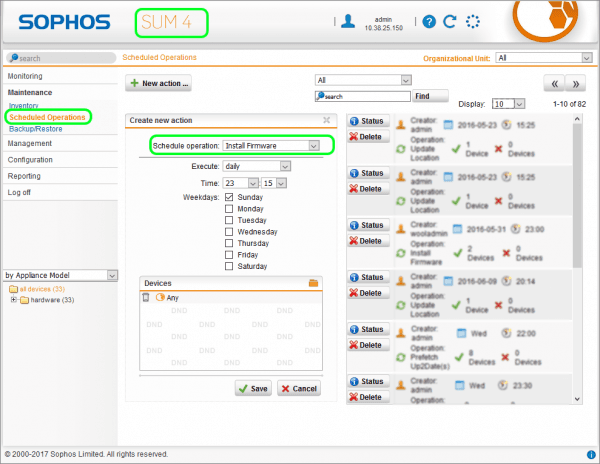Click the green check next to 8 Devices
The width and height of the screenshot is (600, 464).
point(459,357)
